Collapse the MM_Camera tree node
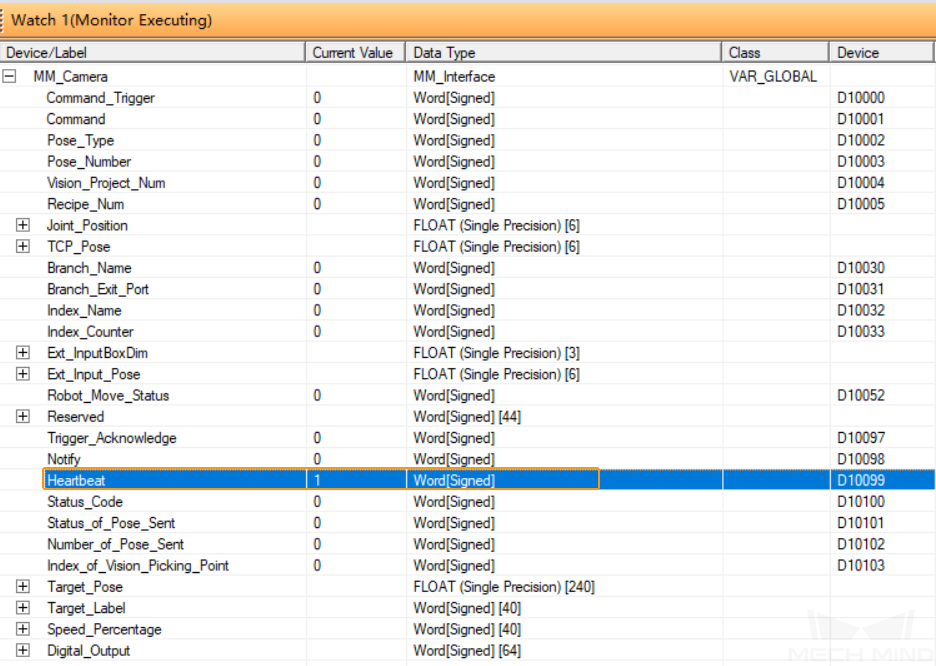Image resolution: width=936 pixels, height=666 pixels. pyautogui.click(x=9, y=76)
